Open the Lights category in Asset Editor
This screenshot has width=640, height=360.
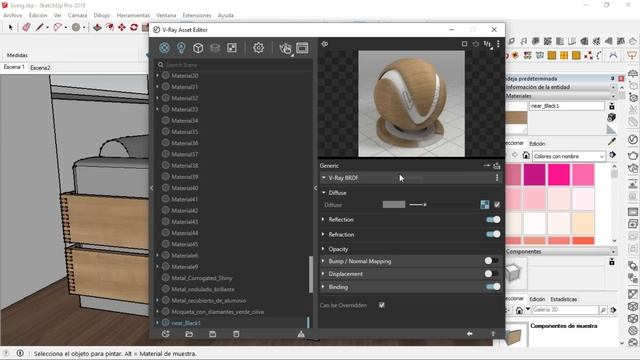point(181,48)
